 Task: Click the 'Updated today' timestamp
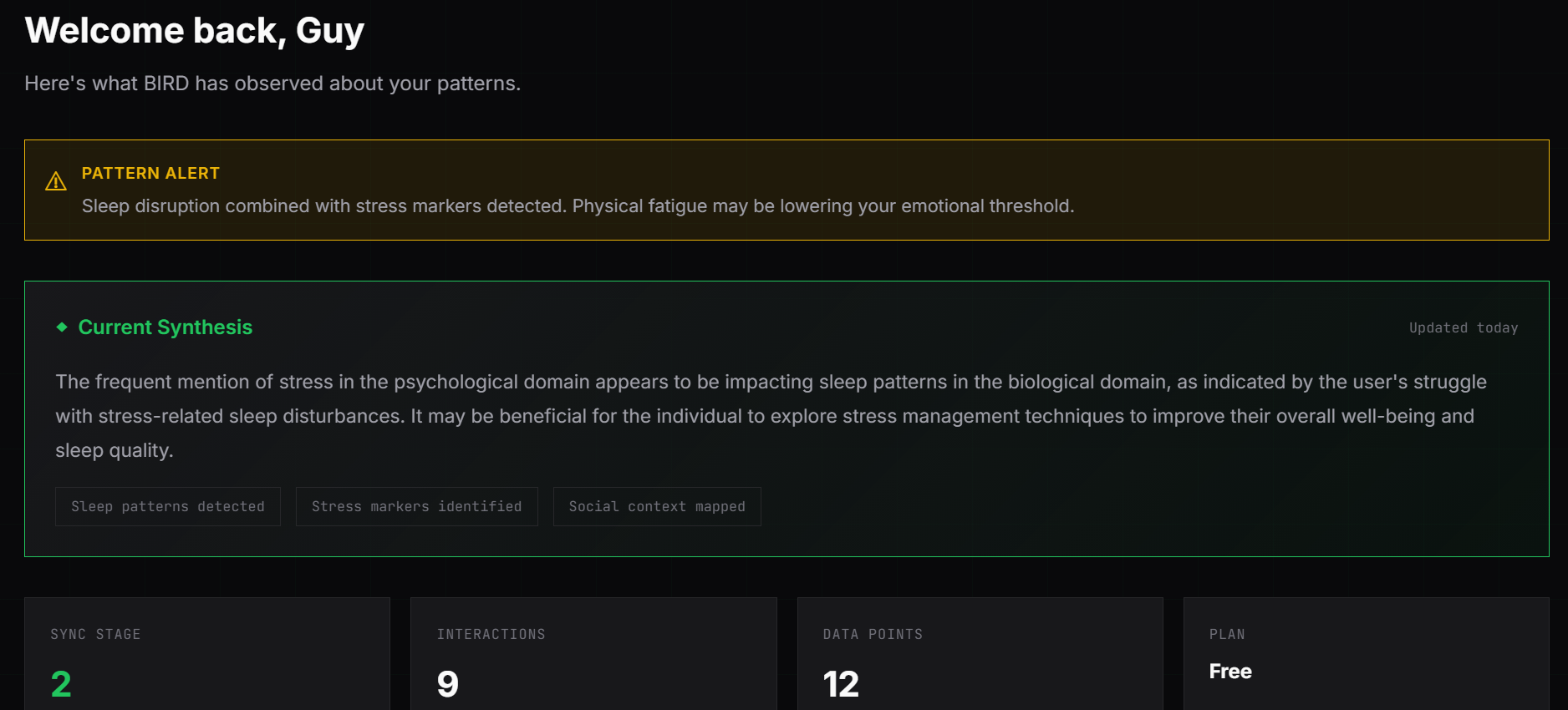pyautogui.click(x=1464, y=328)
